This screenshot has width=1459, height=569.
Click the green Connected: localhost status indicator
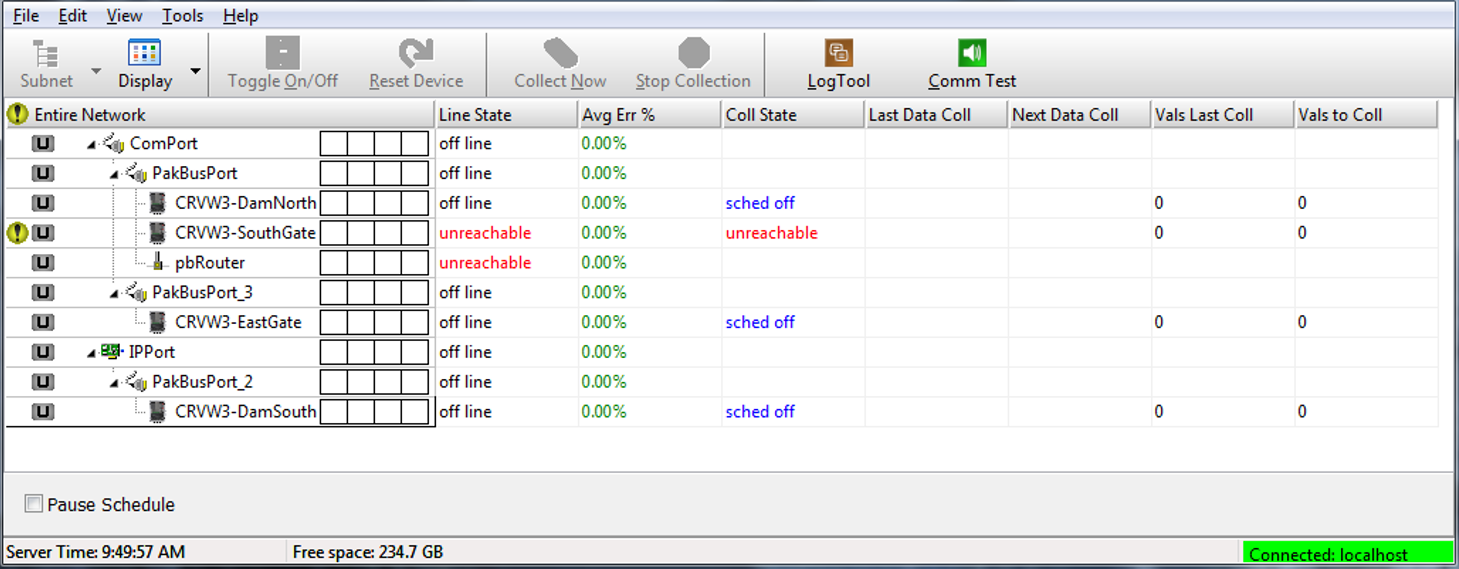pyautogui.click(x=1347, y=553)
